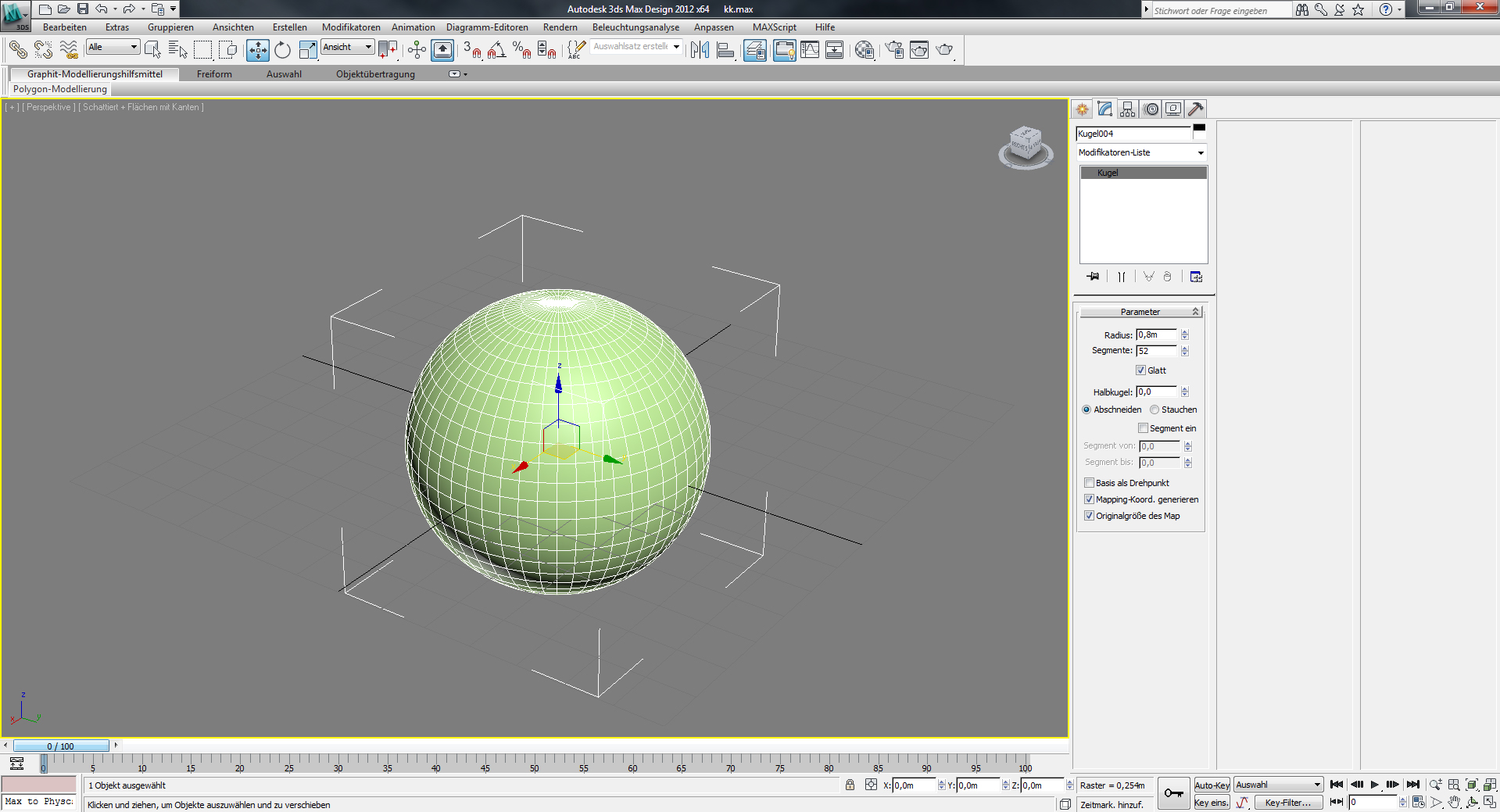Toggle the 3D Snaps icon
Image resolution: width=1500 pixels, height=812 pixels.
pyautogui.click(x=471, y=50)
